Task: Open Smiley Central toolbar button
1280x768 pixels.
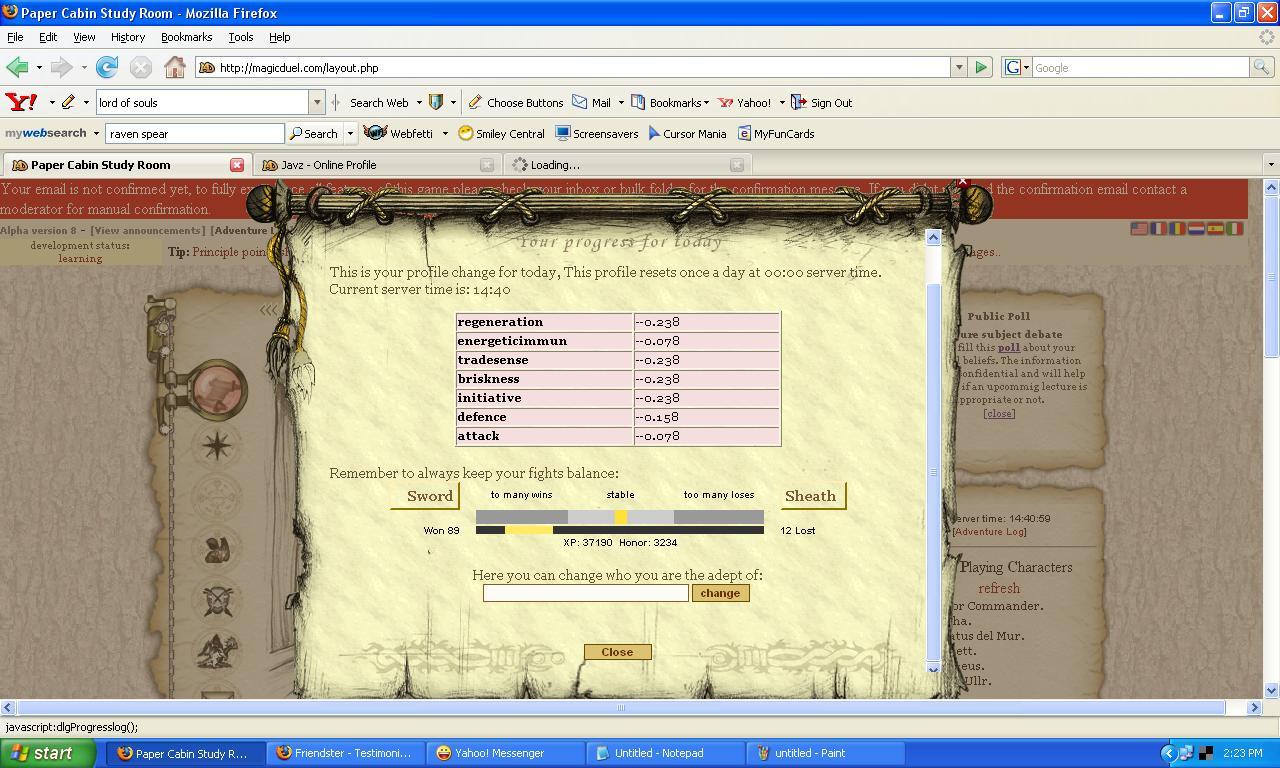Action: 501,133
